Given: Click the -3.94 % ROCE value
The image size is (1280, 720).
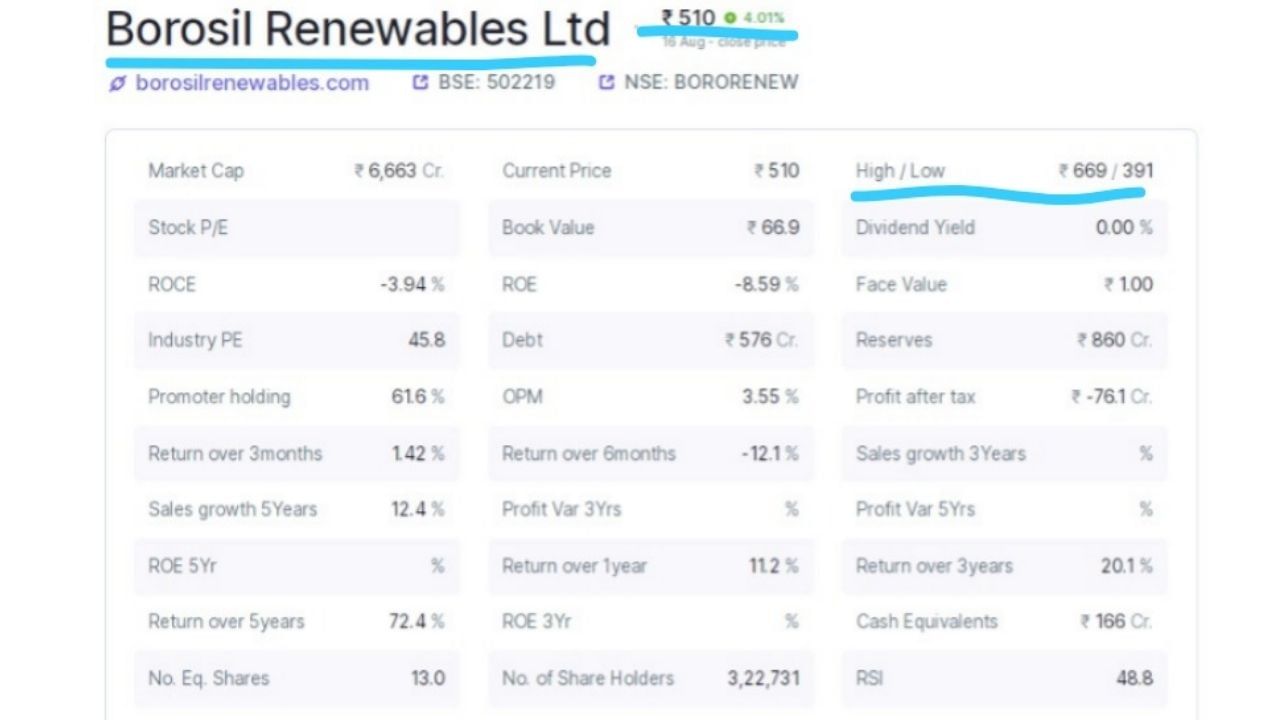Looking at the screenshot, I should pos(412,285).
